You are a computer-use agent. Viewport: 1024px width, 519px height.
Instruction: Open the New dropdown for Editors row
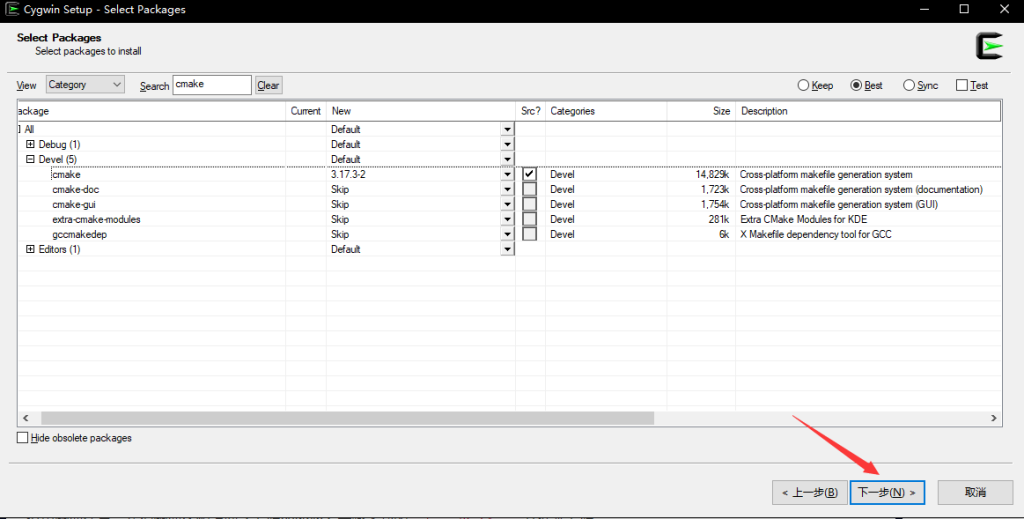tap(507, 249)
